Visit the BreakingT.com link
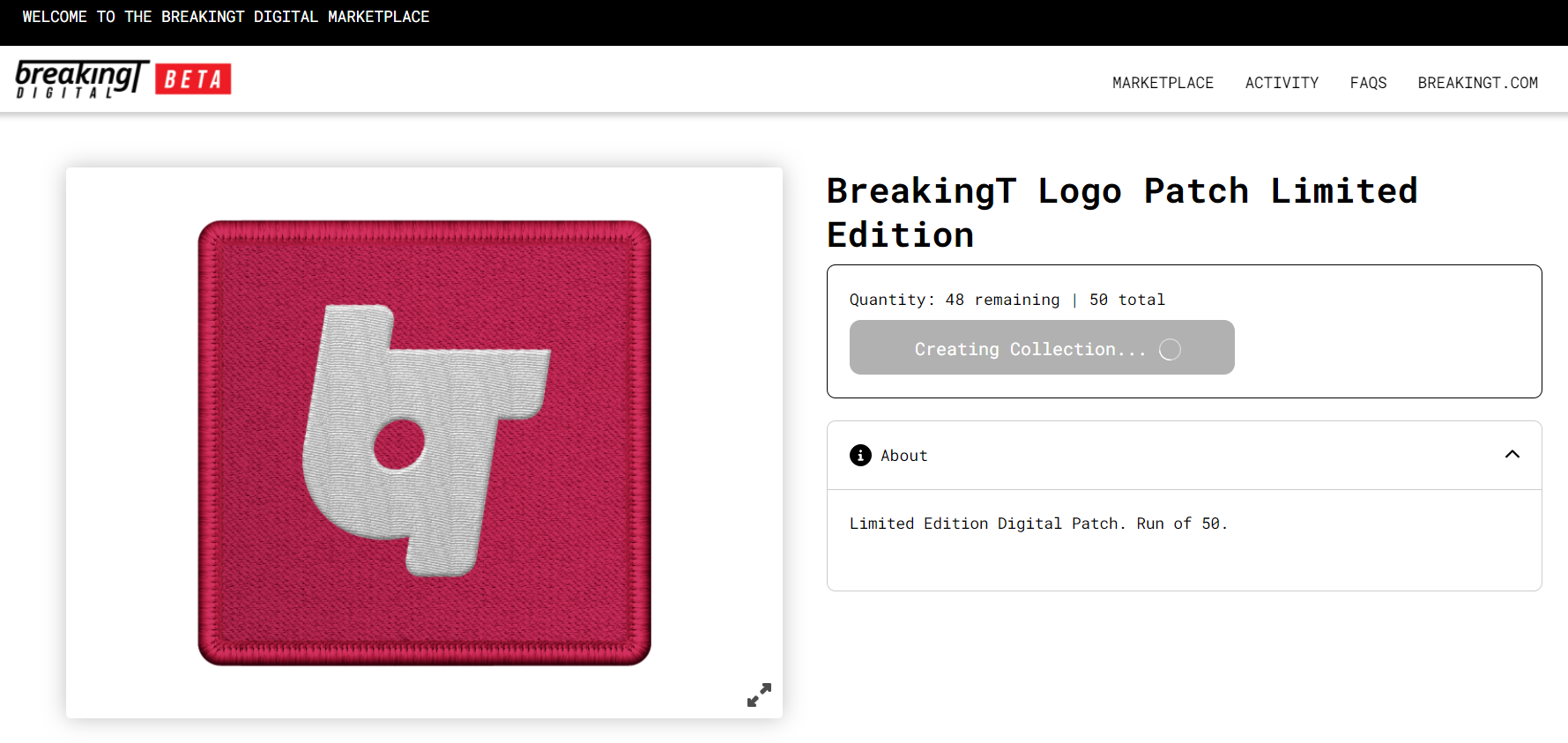Viewport: 1568px width, 743px height. tap(1477, 83)
